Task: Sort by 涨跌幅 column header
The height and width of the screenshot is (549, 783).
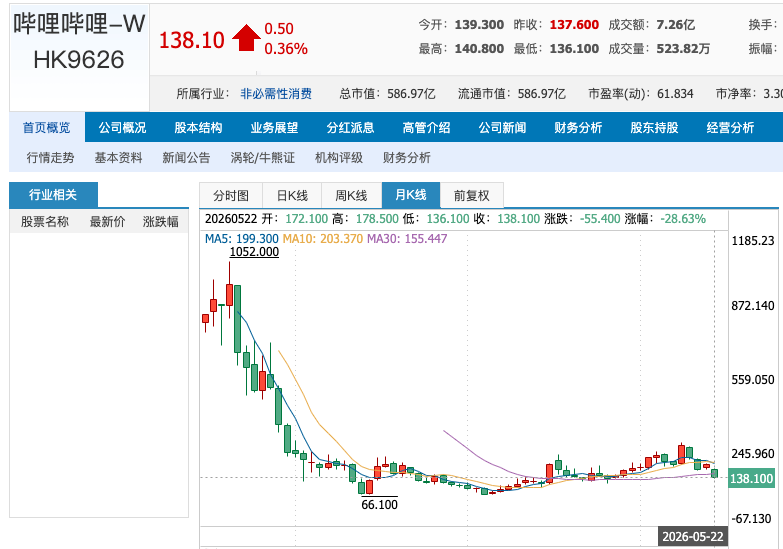Action: coord(161,221)
